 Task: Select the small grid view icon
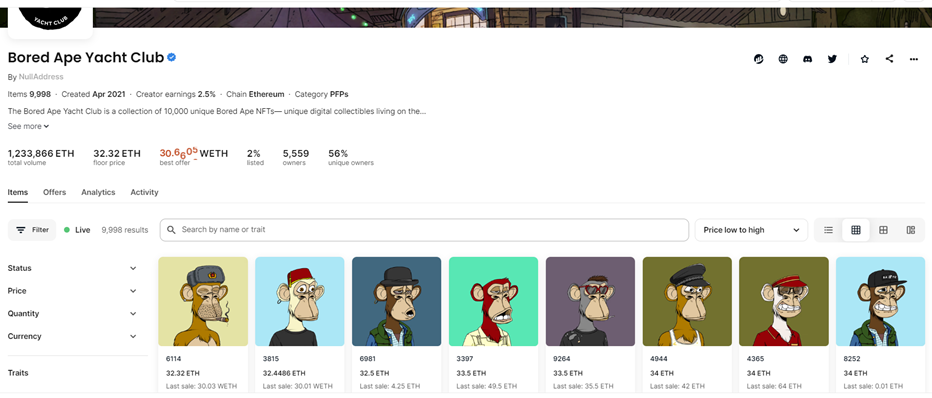[856, 230]
